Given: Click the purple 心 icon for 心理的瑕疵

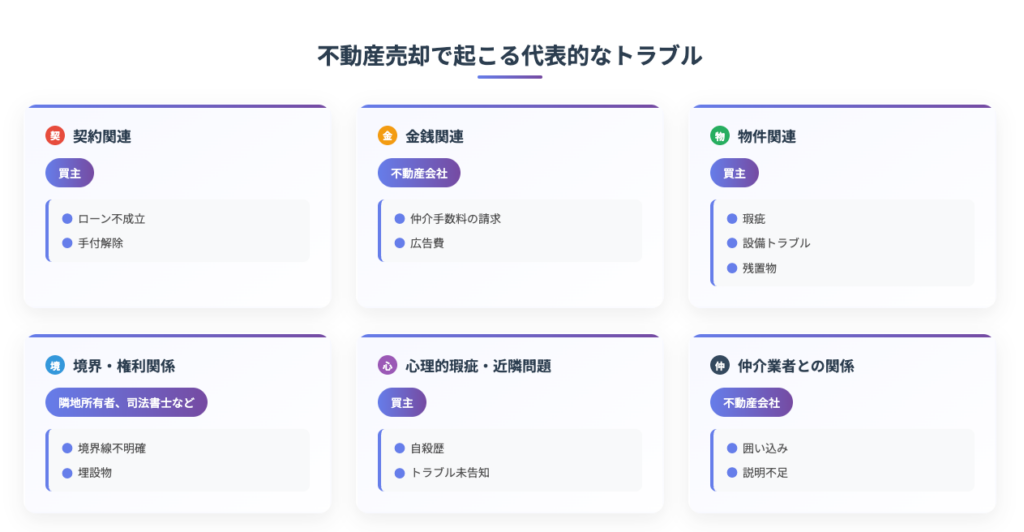Looking at the screenshot, I should [387, 366].
